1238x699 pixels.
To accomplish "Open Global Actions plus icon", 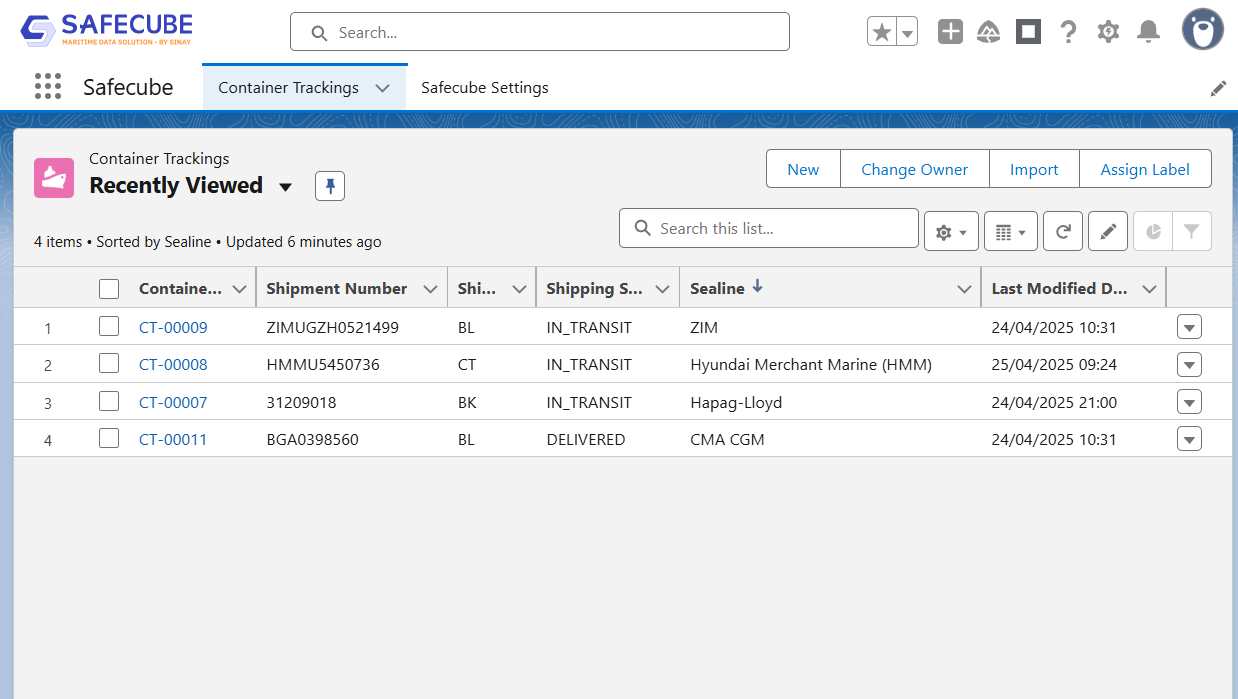I will [950, 32].
